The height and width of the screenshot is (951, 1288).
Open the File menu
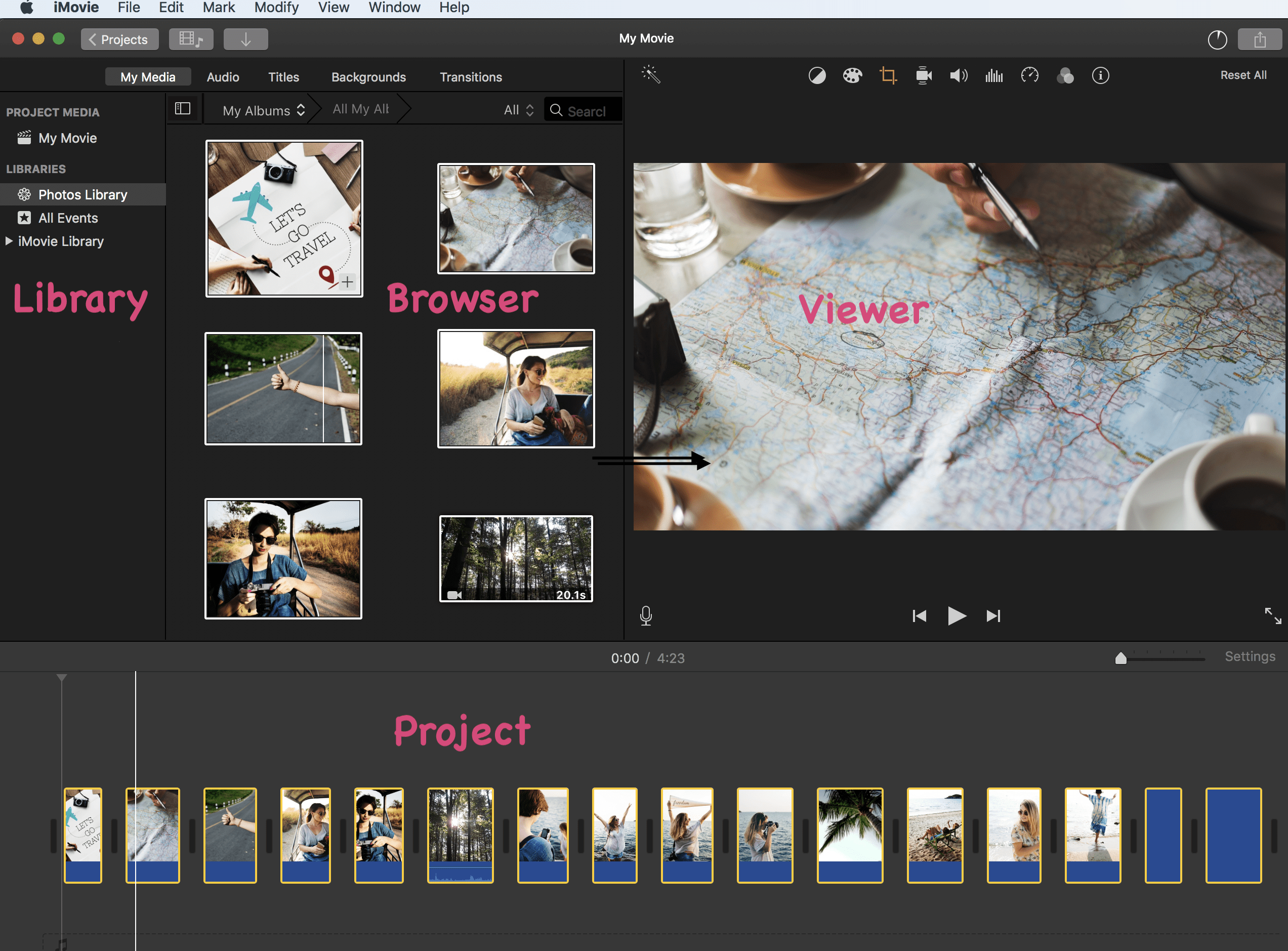coord(129,8)
